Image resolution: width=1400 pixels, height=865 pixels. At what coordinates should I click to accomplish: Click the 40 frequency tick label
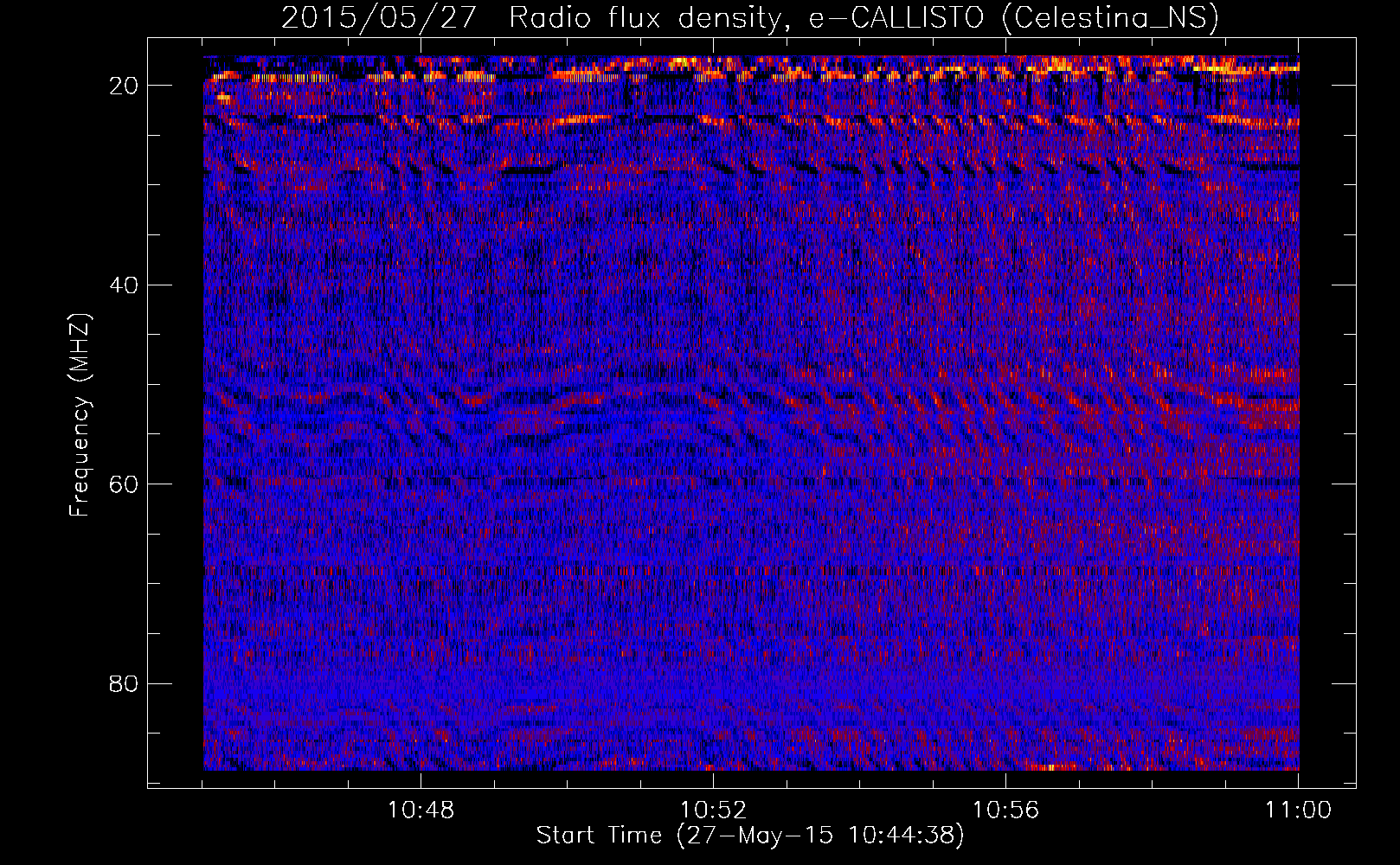click(x=124, y=285)
